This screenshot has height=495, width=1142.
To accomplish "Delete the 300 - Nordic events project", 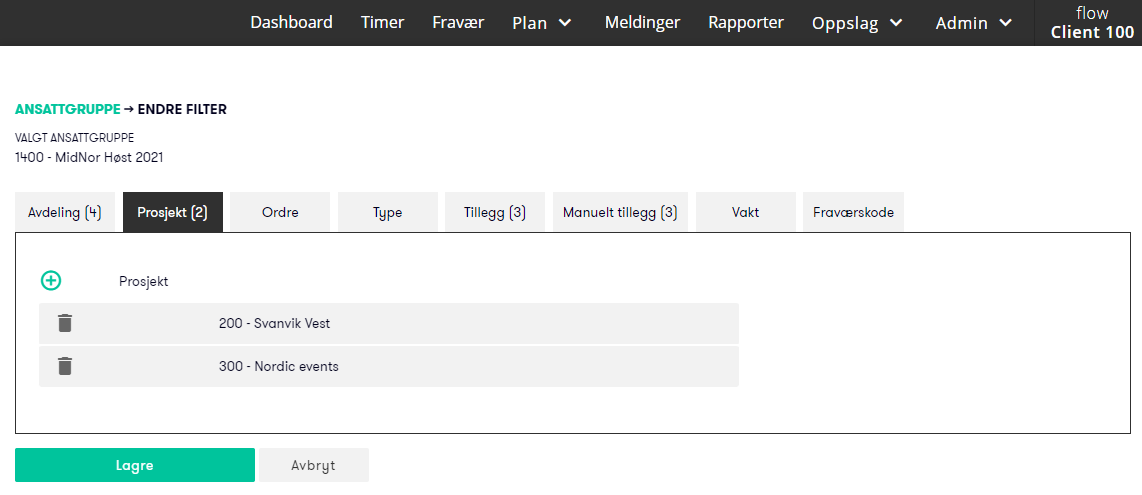I will (65, 366).
